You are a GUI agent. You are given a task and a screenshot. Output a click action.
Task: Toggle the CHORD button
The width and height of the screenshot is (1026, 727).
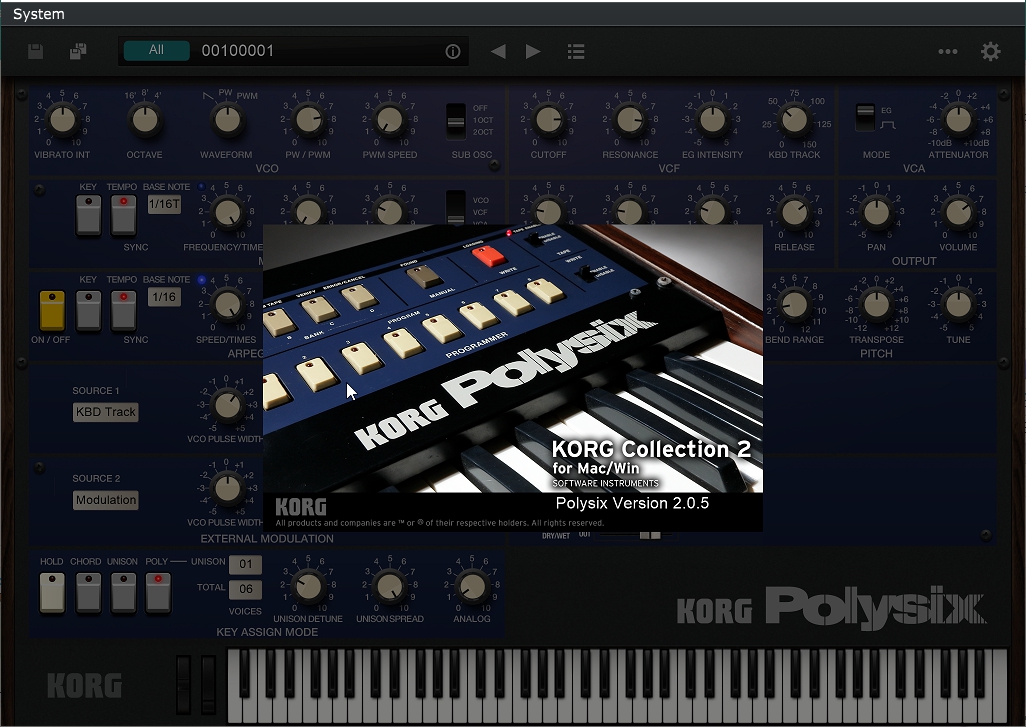pos(88,592)
